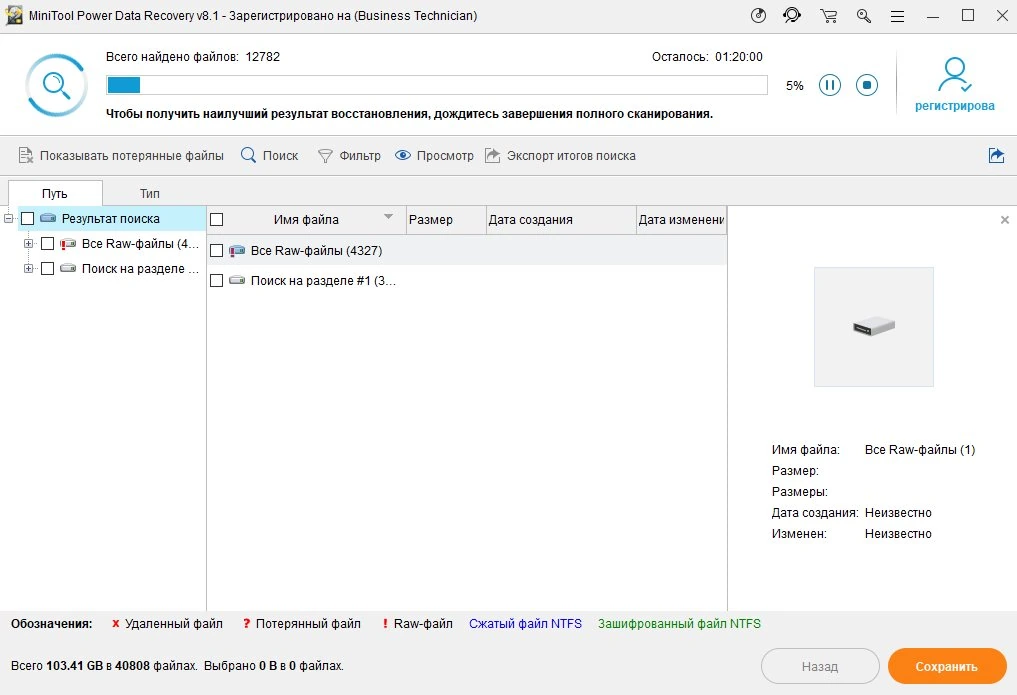Pause the scanning process

[x=830, y=85]
